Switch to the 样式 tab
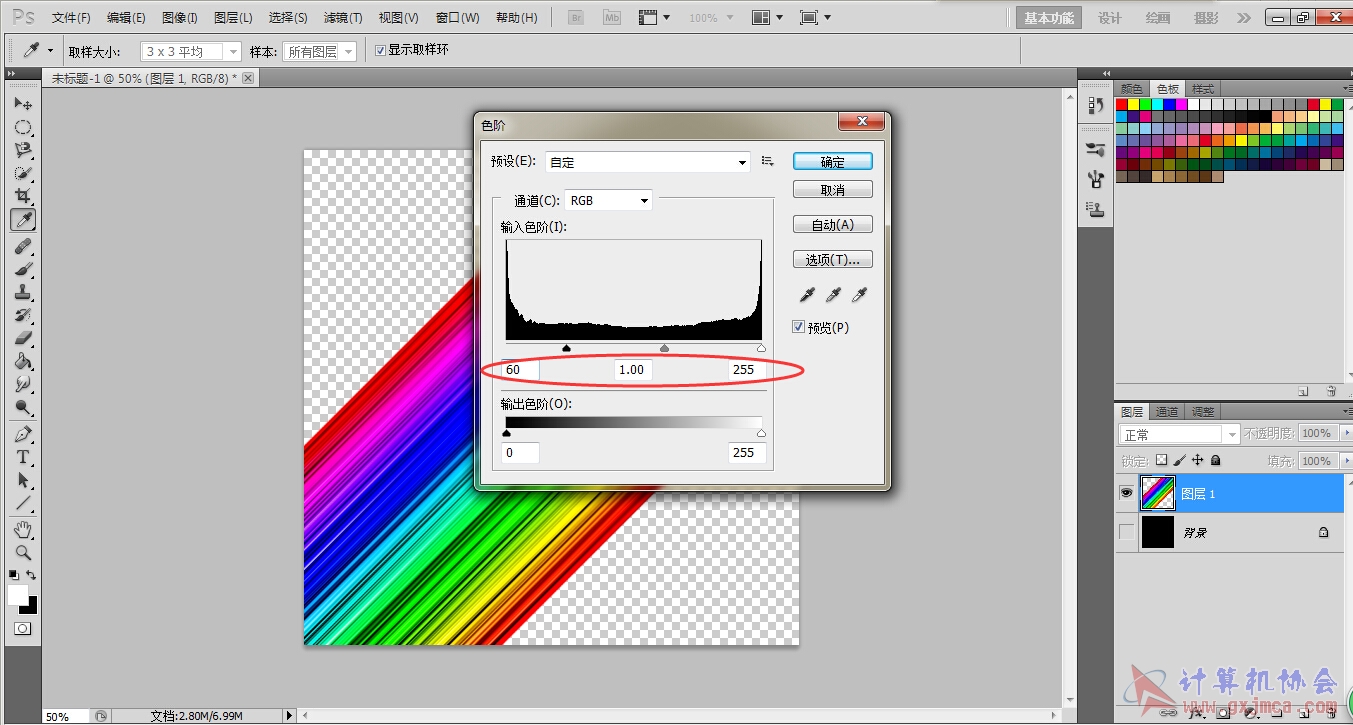This screenshot has height=725, width=1353. coord(1203,89)
